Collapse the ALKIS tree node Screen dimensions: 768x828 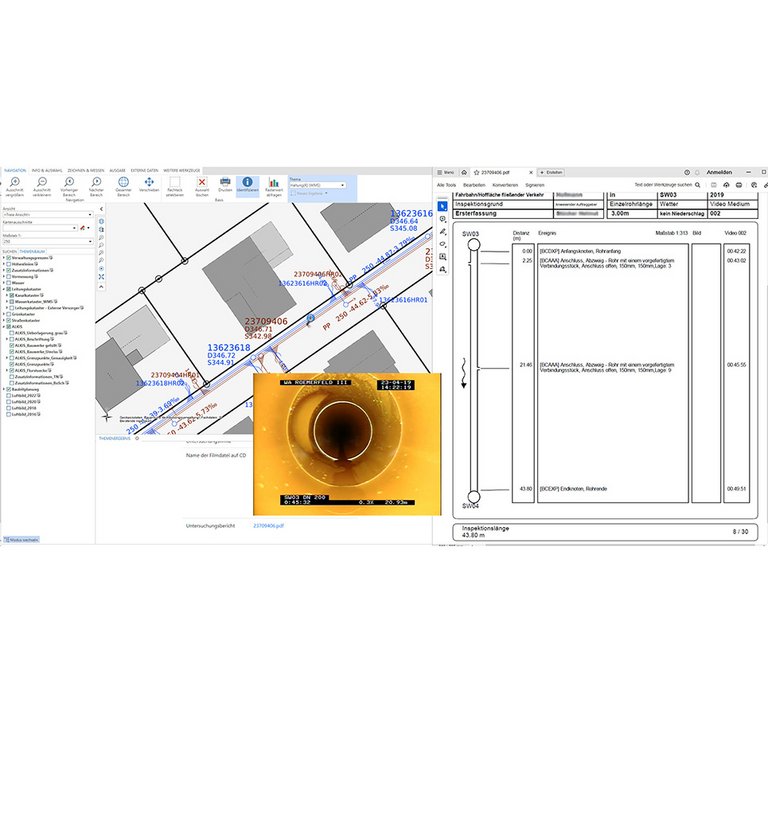(x=4, y=327)
